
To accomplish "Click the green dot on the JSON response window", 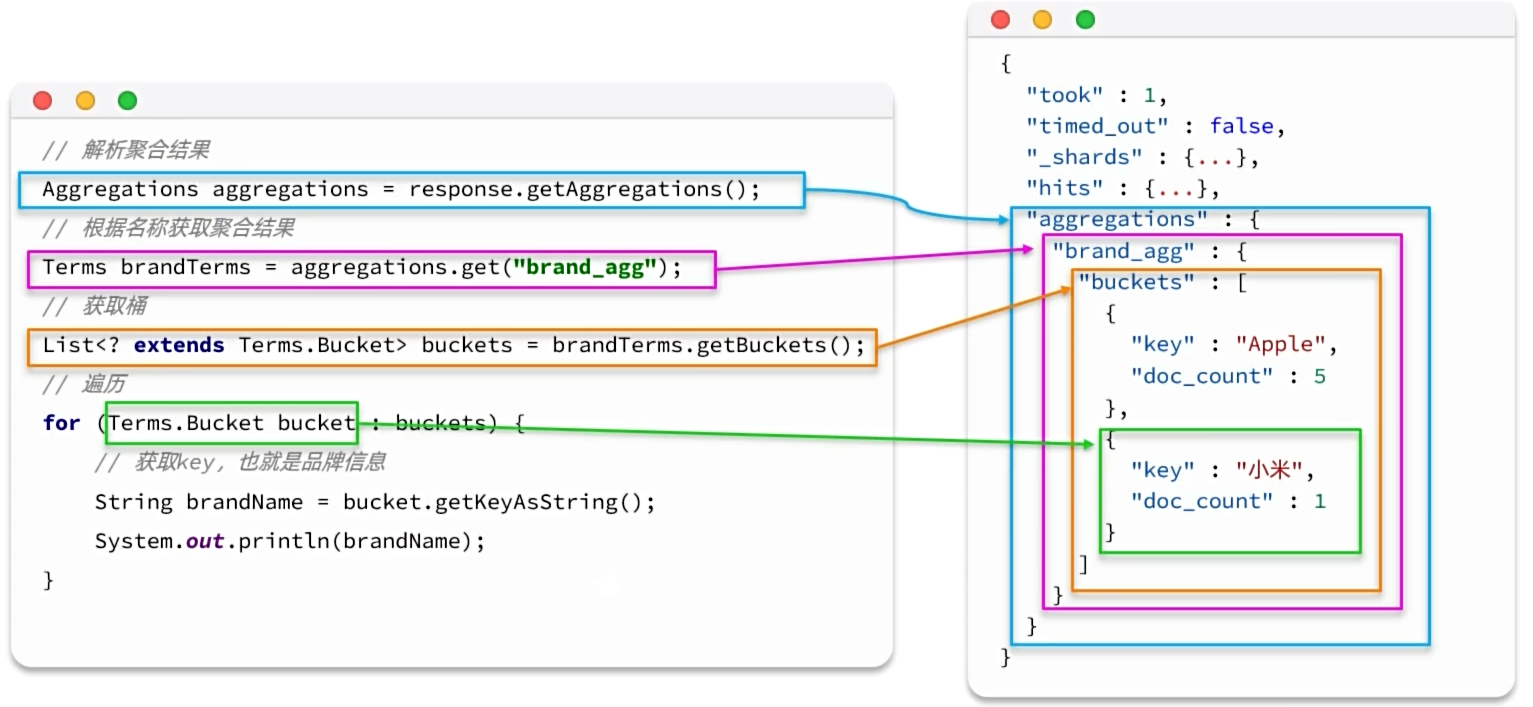I will [1085, 20].
